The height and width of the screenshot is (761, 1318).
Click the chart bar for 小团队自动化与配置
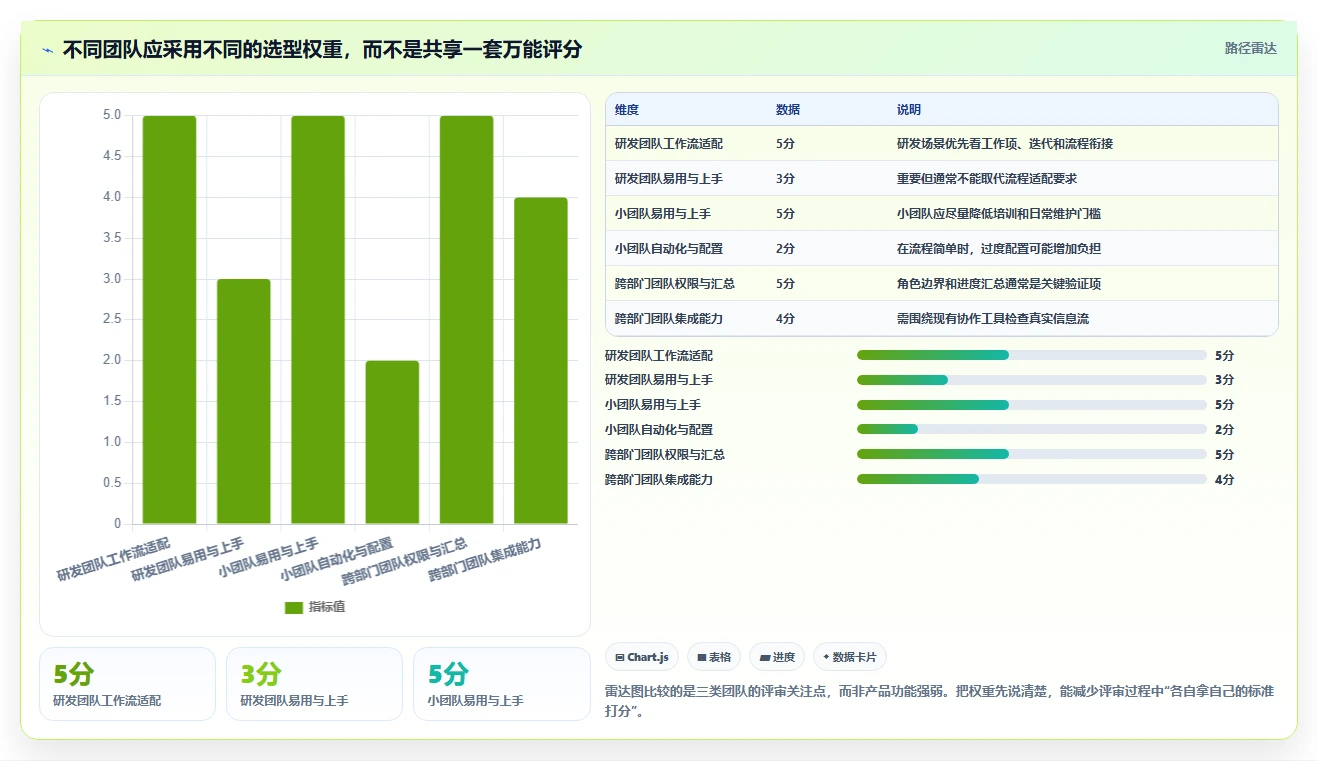pos(392,442)
